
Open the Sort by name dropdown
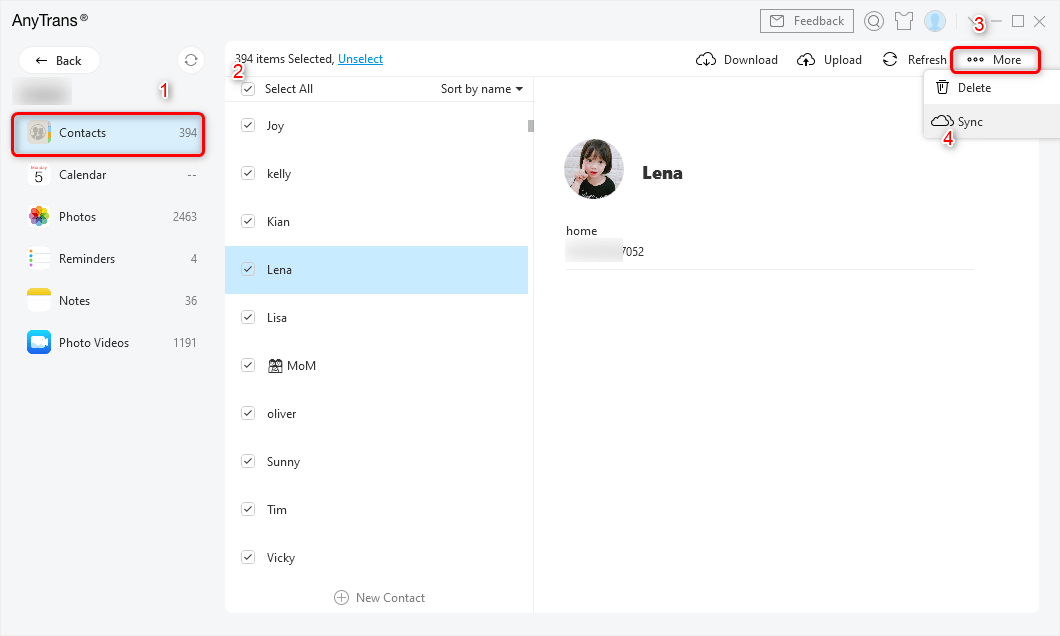click(482, 89)
